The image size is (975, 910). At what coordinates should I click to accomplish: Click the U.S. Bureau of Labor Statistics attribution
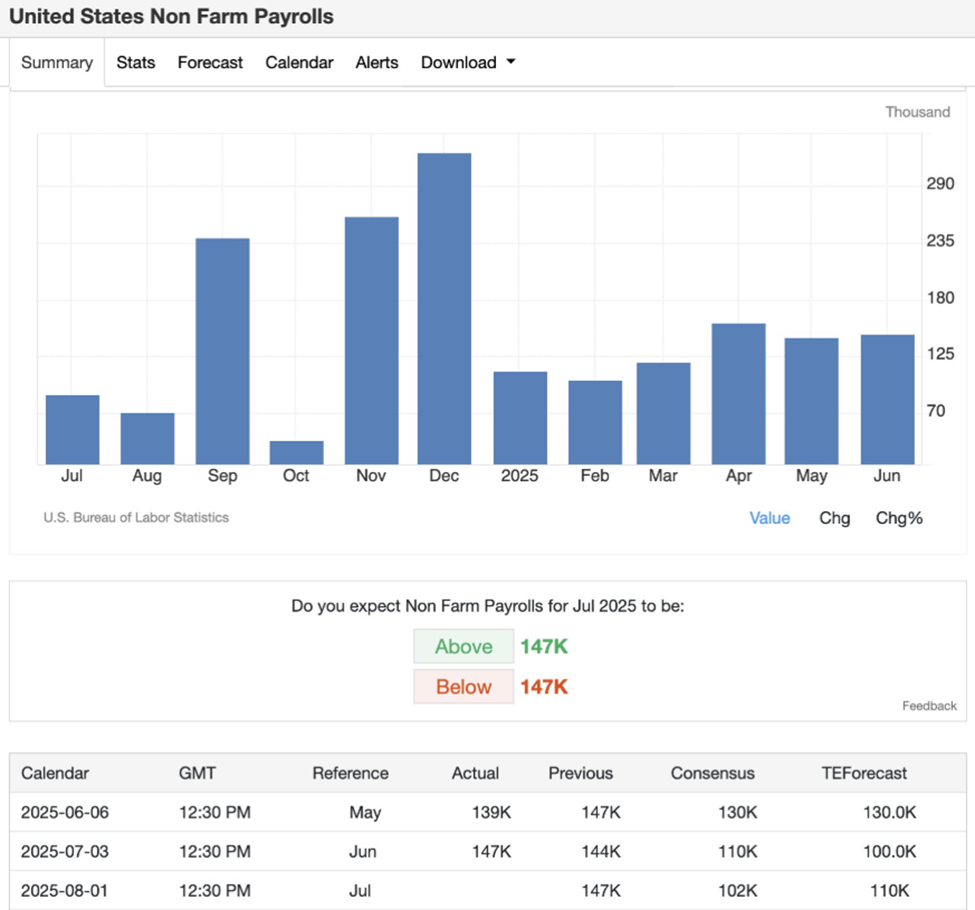point(136,517)
